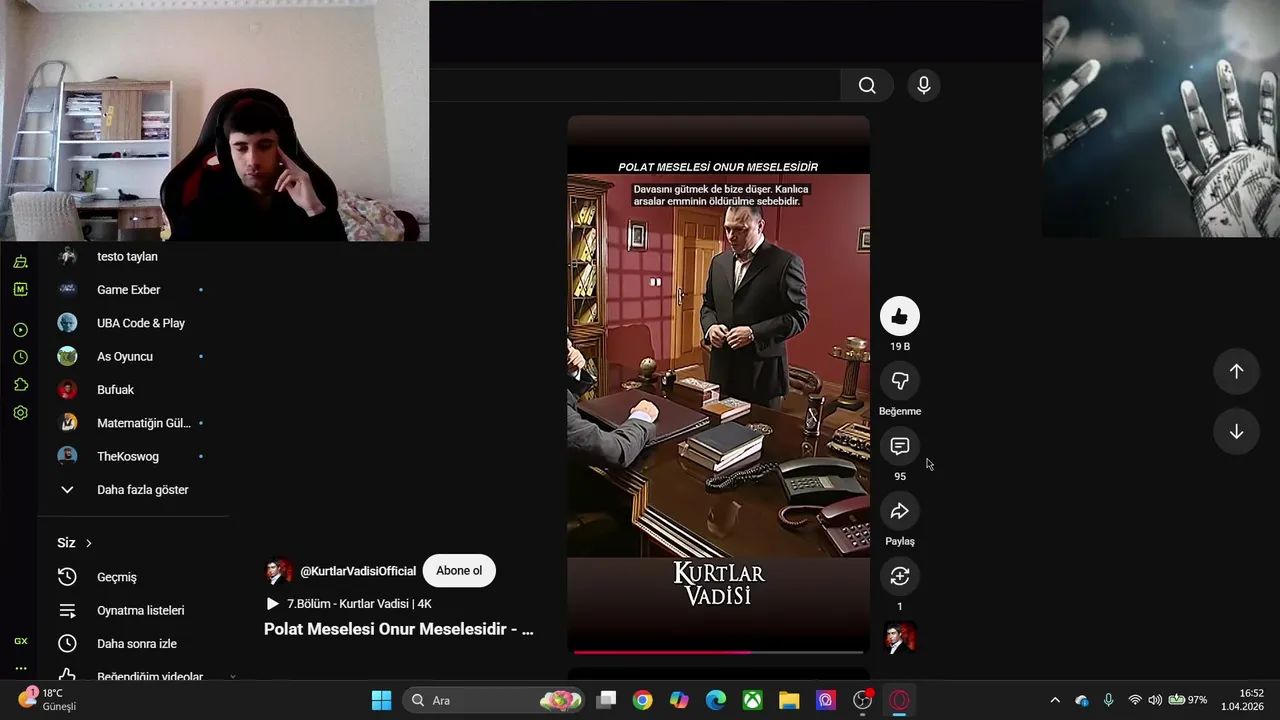
Task: Open the GX icon in sidebar
Action: pyautogui.click(x=20, y=641)
